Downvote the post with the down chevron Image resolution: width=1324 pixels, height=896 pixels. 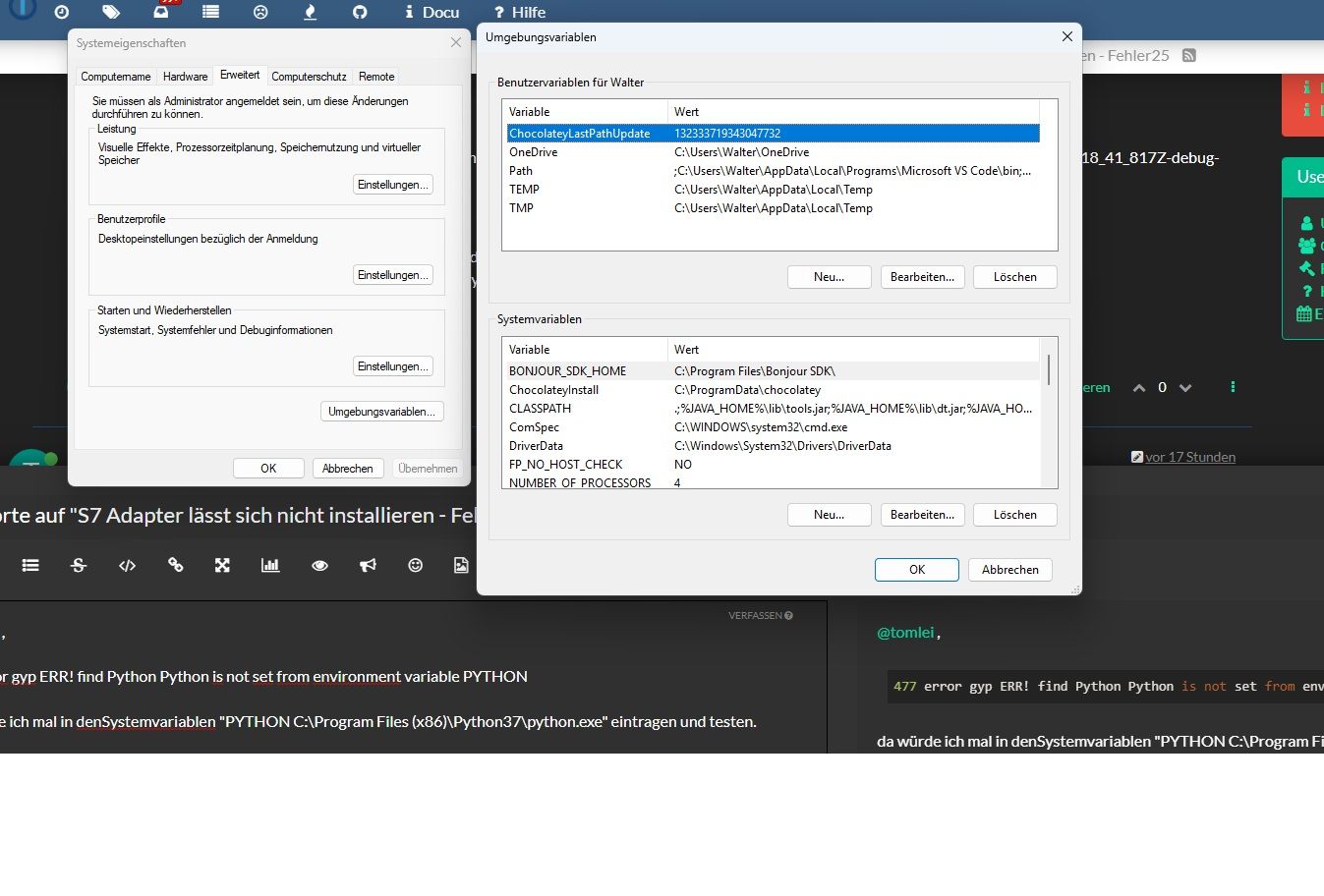point(1185,387)
